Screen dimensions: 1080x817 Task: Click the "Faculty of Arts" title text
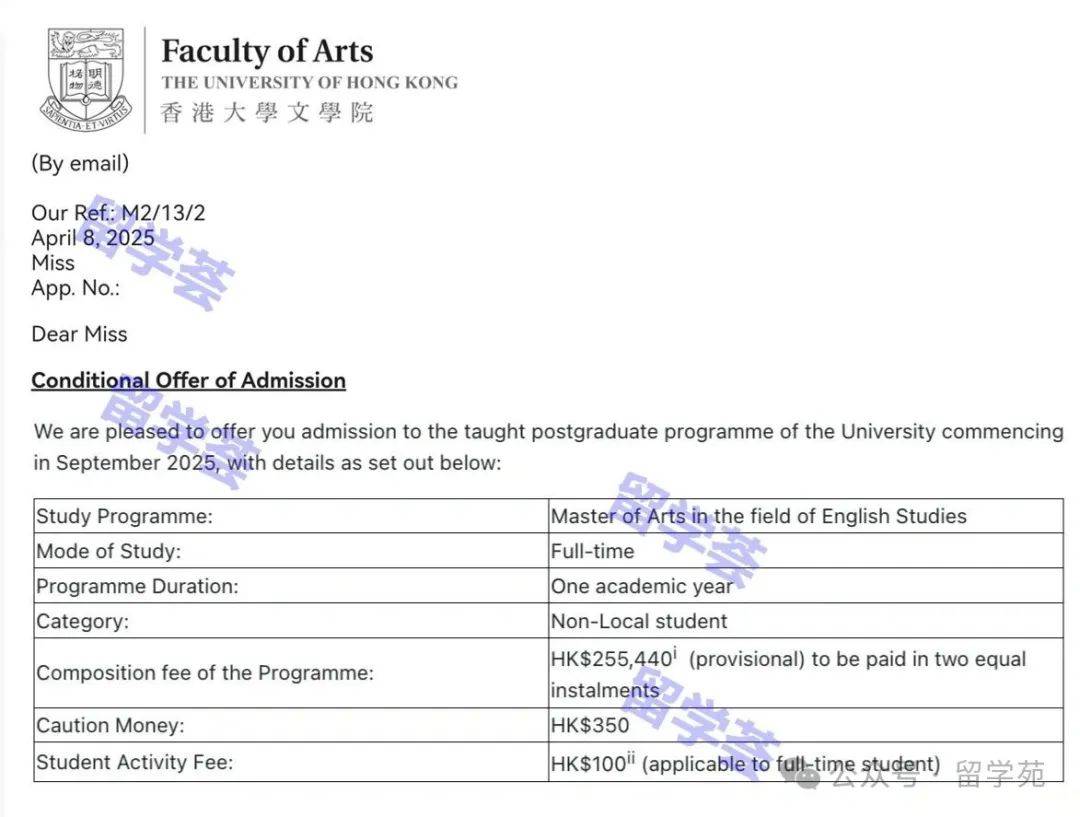[x=267, y=51]
